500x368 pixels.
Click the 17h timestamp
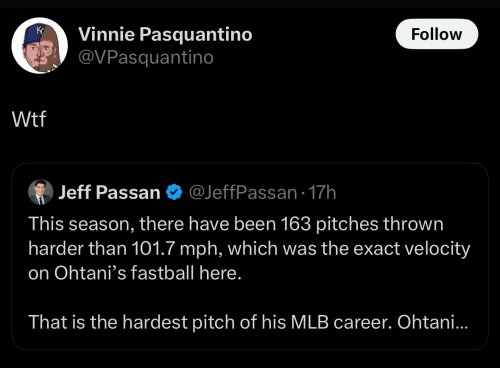tap(322, 193)
